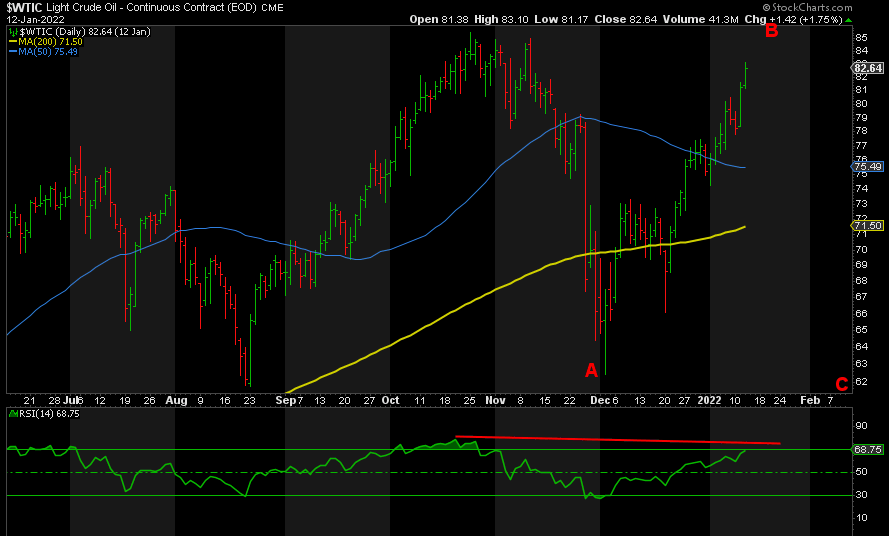Click the MA(200) 71.50 legend entry

click(x=50, y=42)
